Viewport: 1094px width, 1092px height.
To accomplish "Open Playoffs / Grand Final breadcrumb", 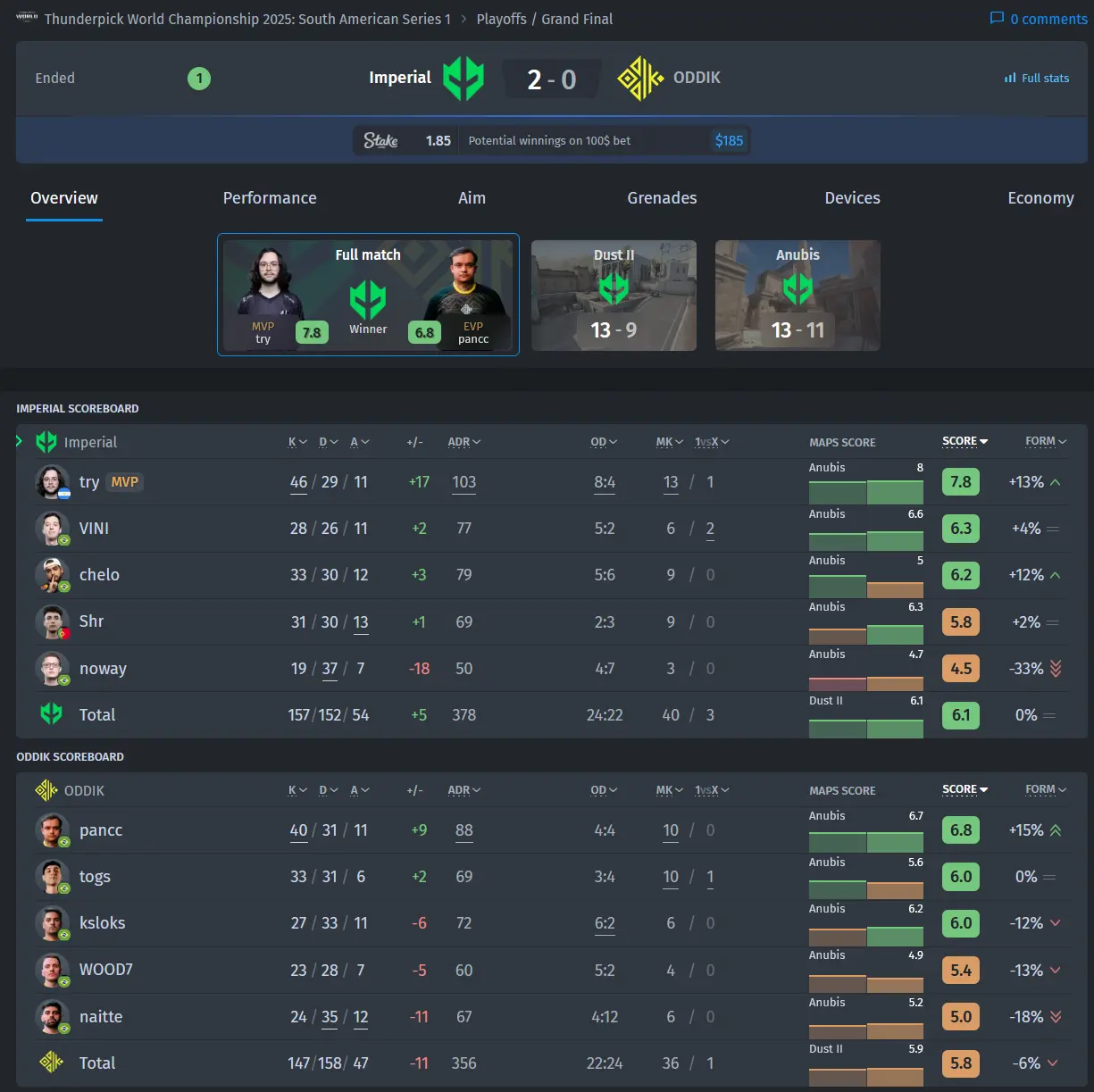I will tap(545, 19).
